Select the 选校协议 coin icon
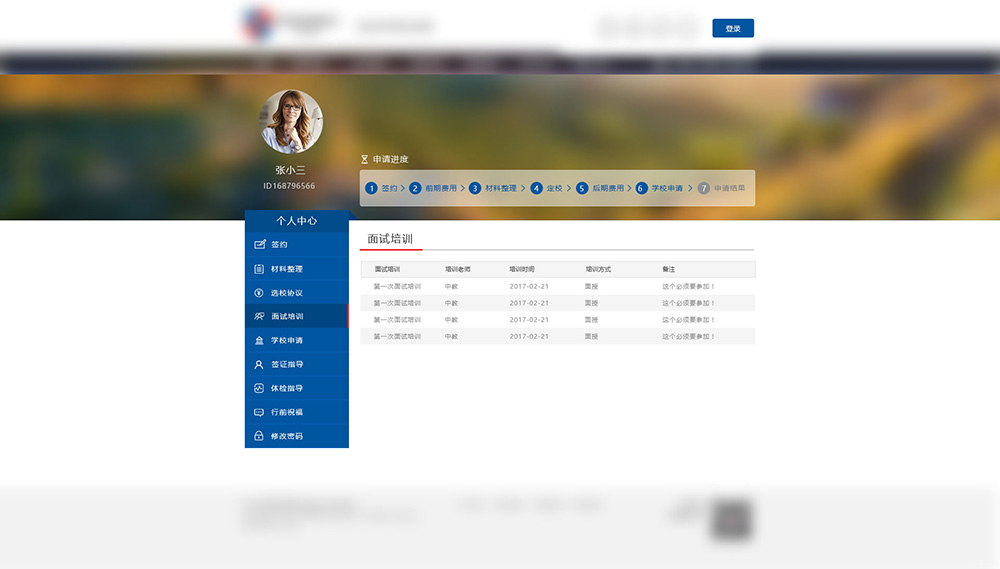This screenshot has width=1000, height=569. coord(259,293)
